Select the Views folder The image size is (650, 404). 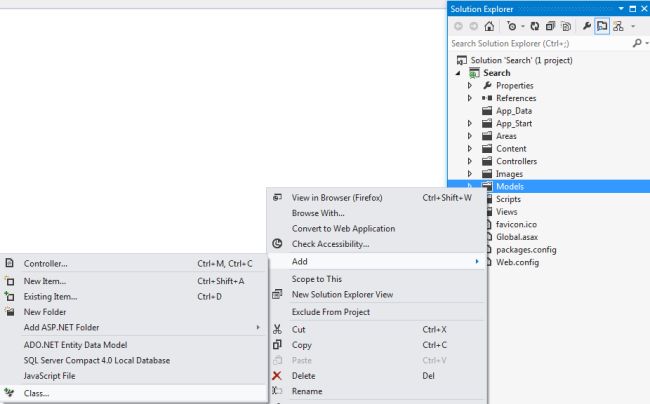[507, 212]
